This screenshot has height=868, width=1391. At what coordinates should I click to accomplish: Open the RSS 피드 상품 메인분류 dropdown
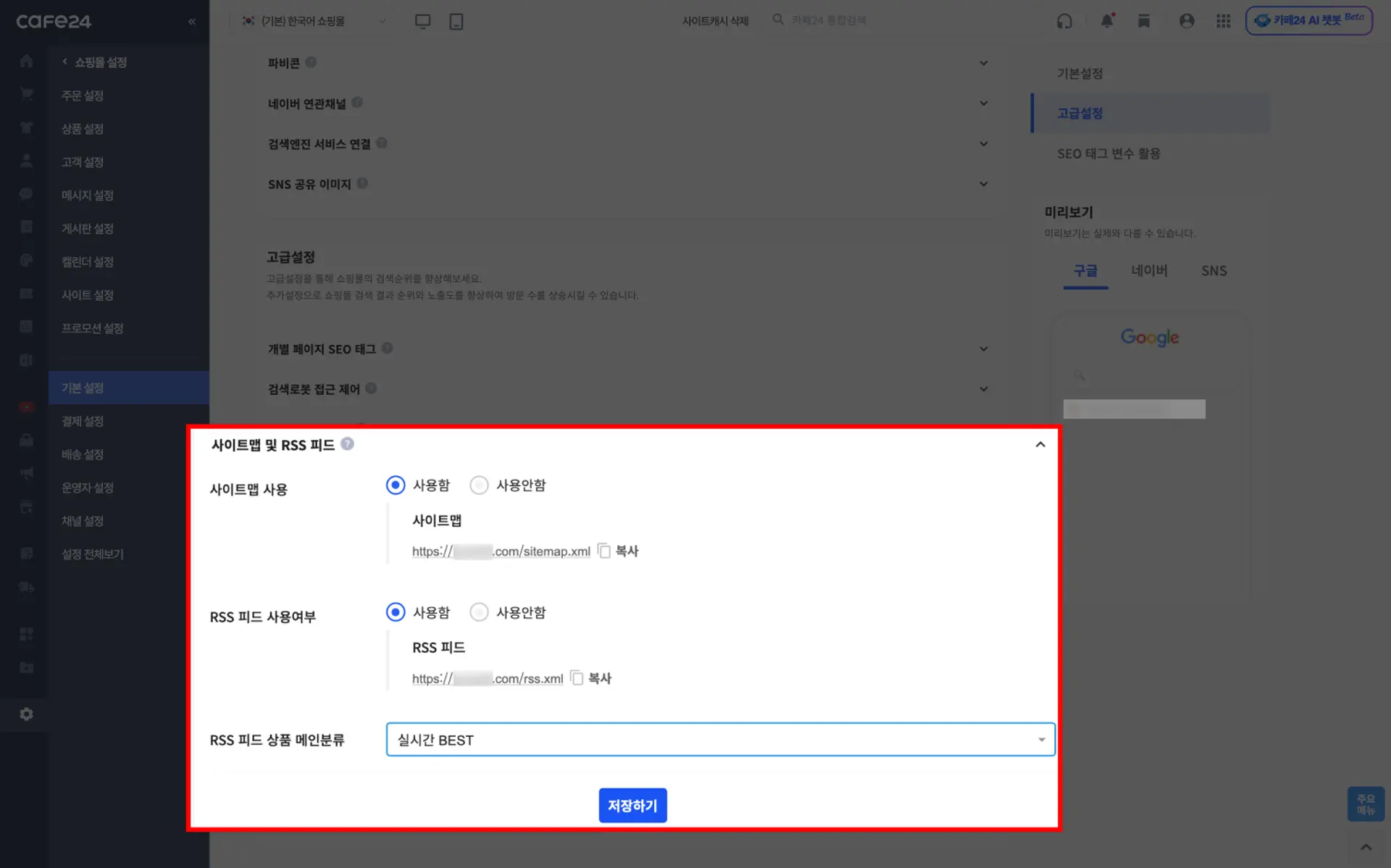(720, 740)
